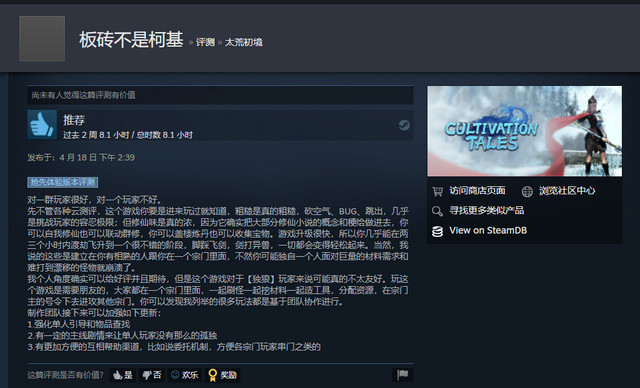Open 浏览社区中心 text link
Screen dimensions: 640x388
point(567,191)
